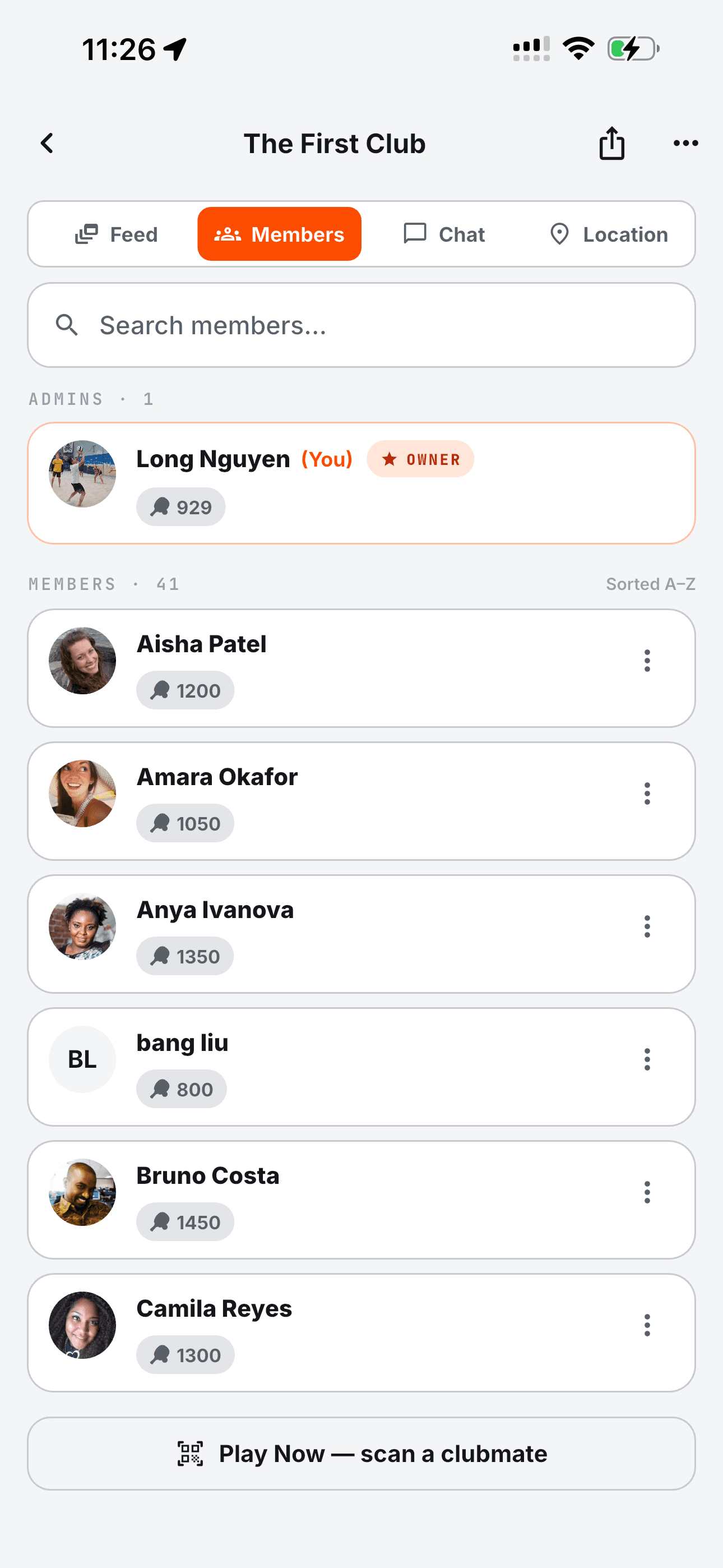Open options menu for Bruno Costa
Screen dimensions: 723x1568
click(647, 1192)
